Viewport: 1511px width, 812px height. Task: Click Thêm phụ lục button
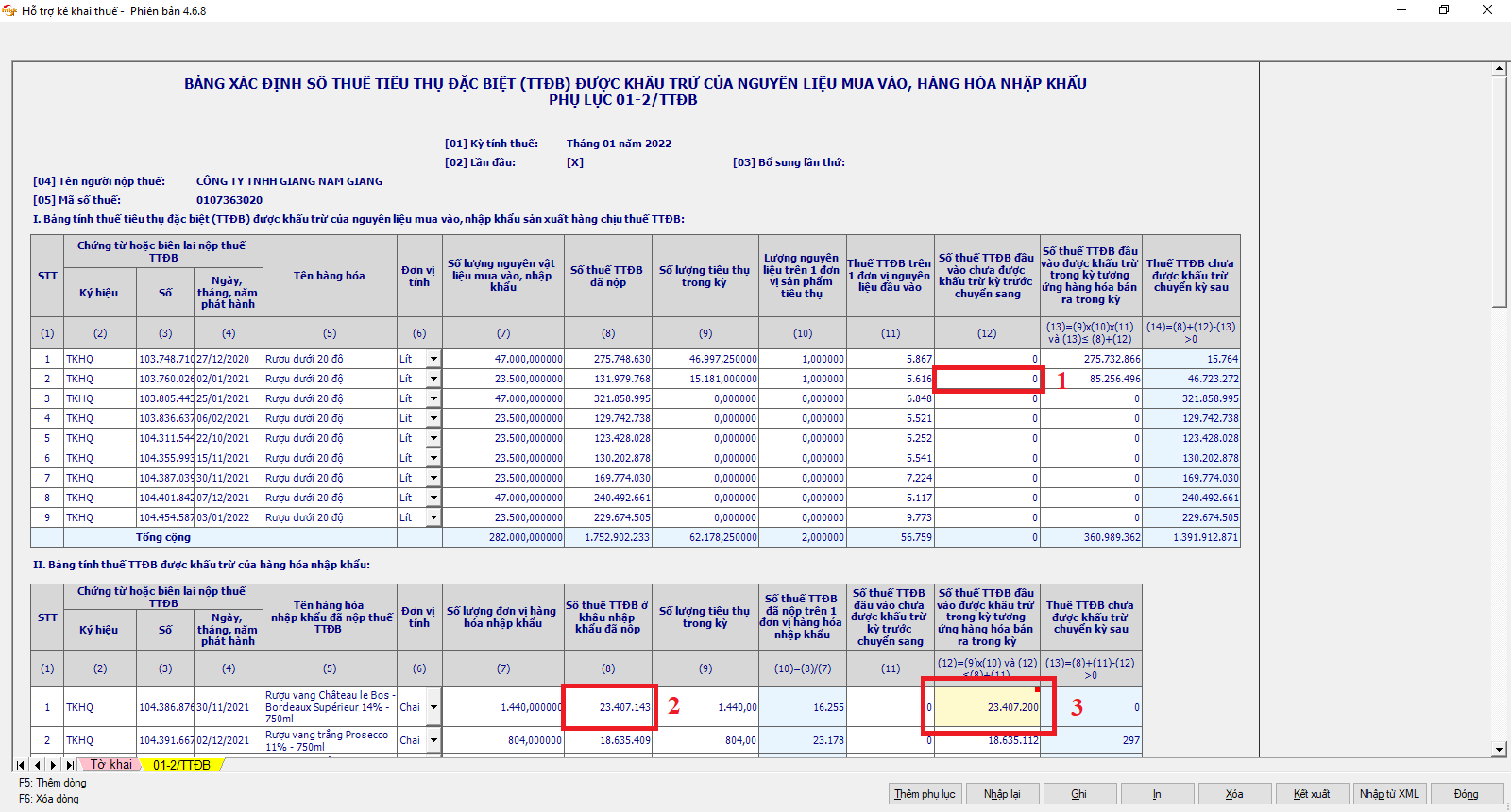[925, 794]
